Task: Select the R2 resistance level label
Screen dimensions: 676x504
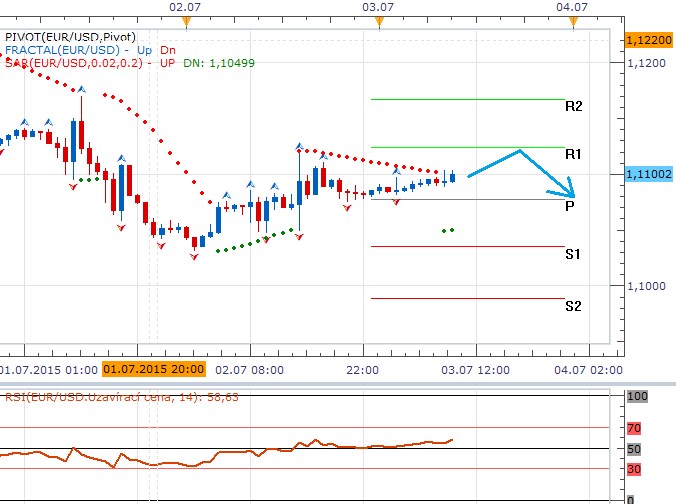Action: coord(573,106)
